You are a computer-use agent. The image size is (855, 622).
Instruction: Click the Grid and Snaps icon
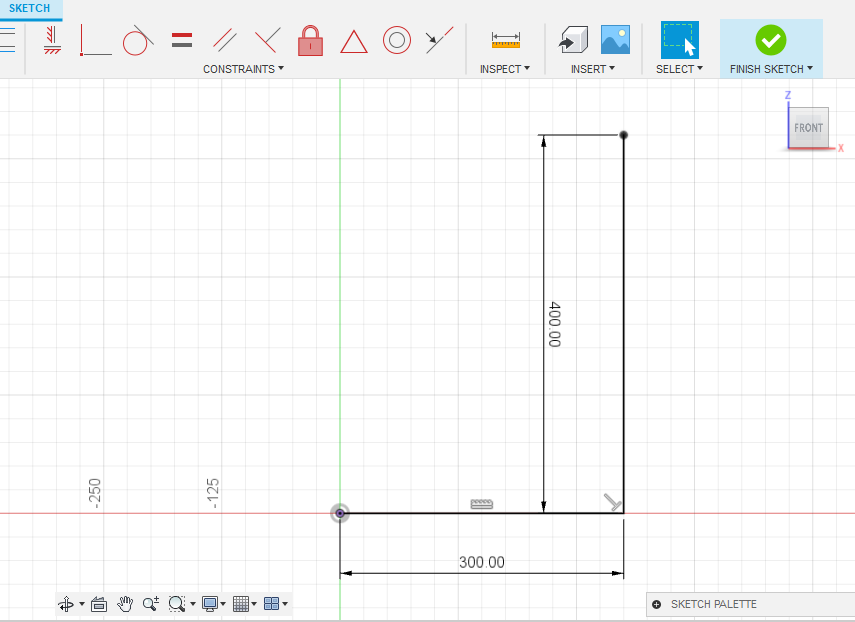240,604
